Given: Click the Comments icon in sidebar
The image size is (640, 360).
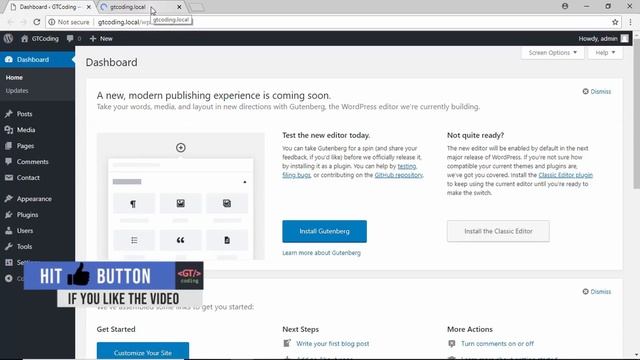Looking at the screenshot, I should point(9,162).
